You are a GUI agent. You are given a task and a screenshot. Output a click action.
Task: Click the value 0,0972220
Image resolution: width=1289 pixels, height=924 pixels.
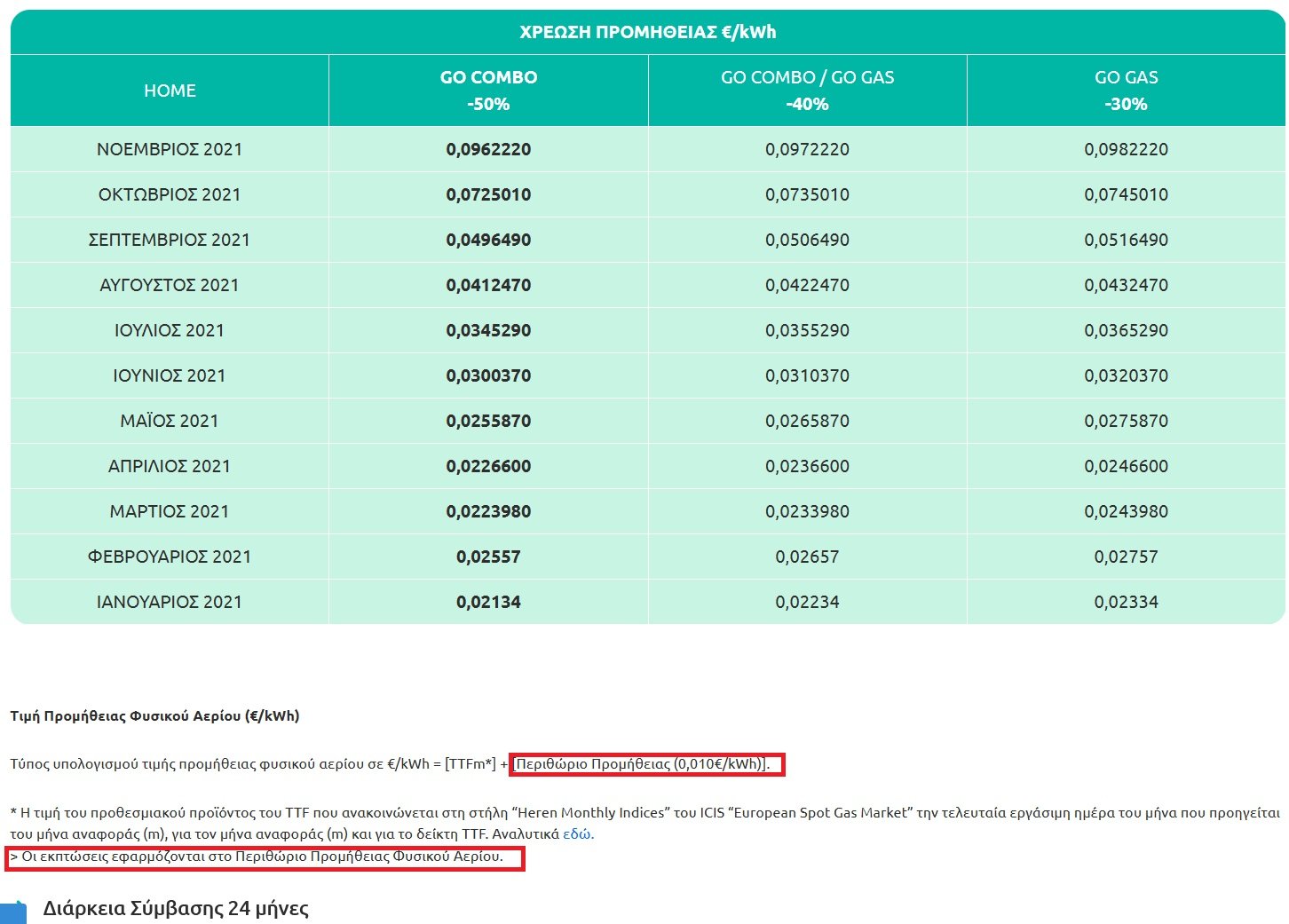pyautogui.click(x=807, y=149)
